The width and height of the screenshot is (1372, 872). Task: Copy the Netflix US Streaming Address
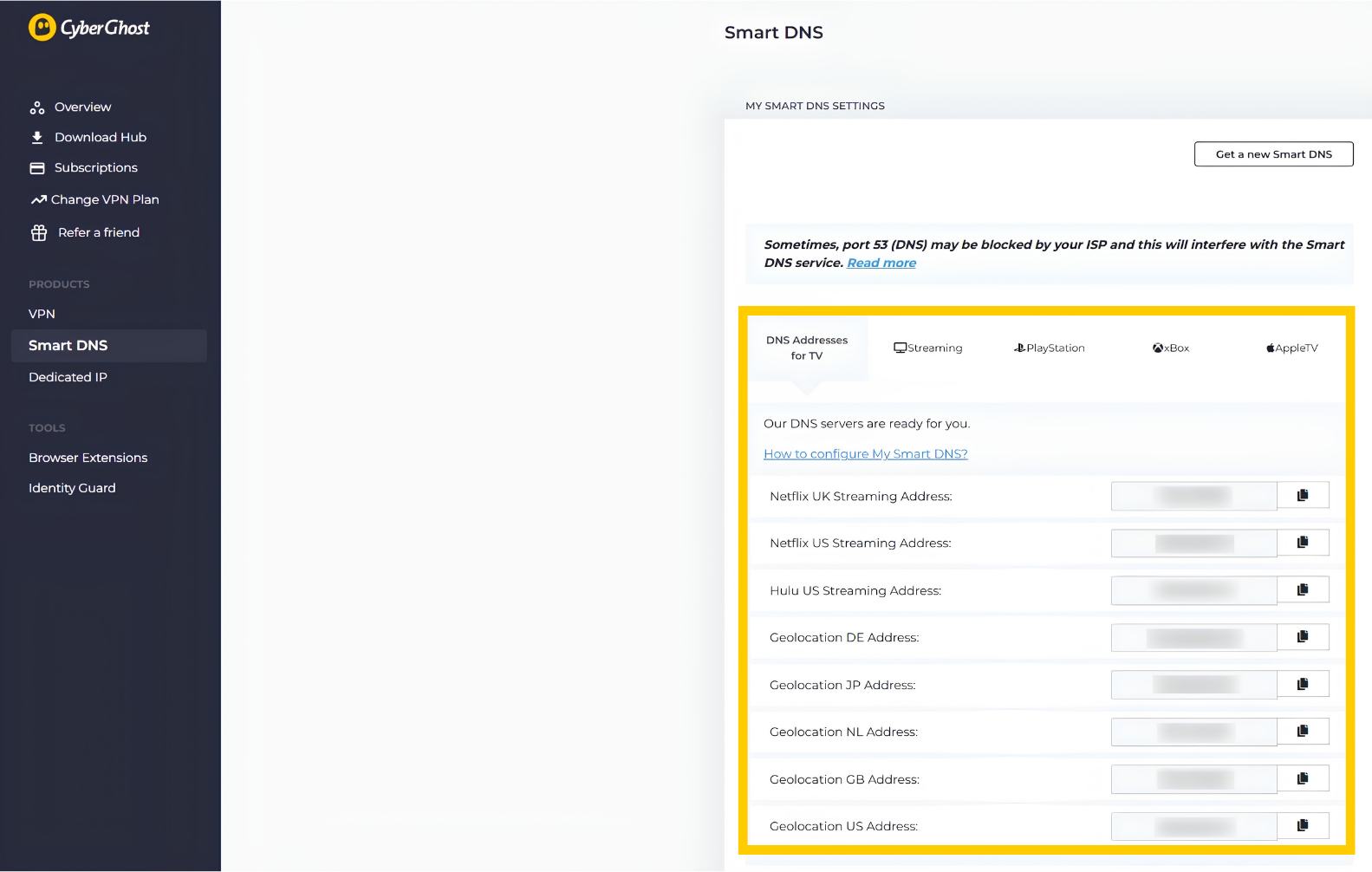click(1303, 543)
